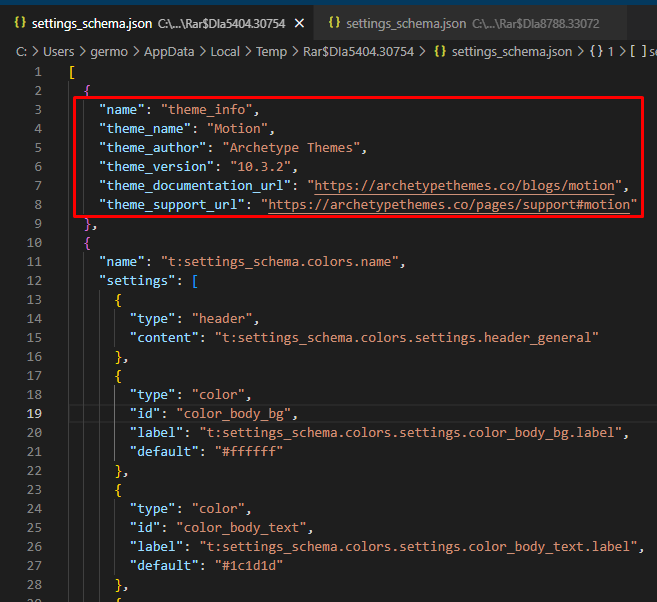Click the "Motion" theme name value
The image size is (657, 602).
click(237, 129)
